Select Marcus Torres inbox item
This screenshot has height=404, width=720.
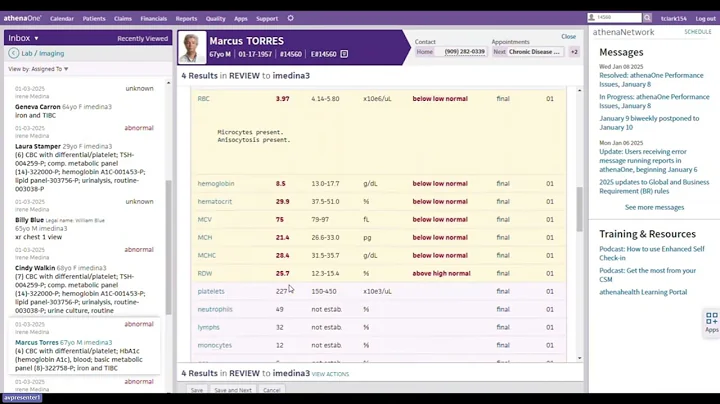(x=84, y=346)
